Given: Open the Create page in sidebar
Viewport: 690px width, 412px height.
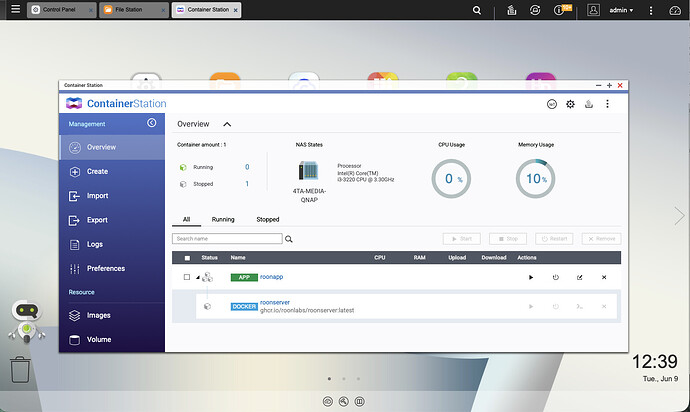Looking at the screenshot, I should (x=112, y=171).
